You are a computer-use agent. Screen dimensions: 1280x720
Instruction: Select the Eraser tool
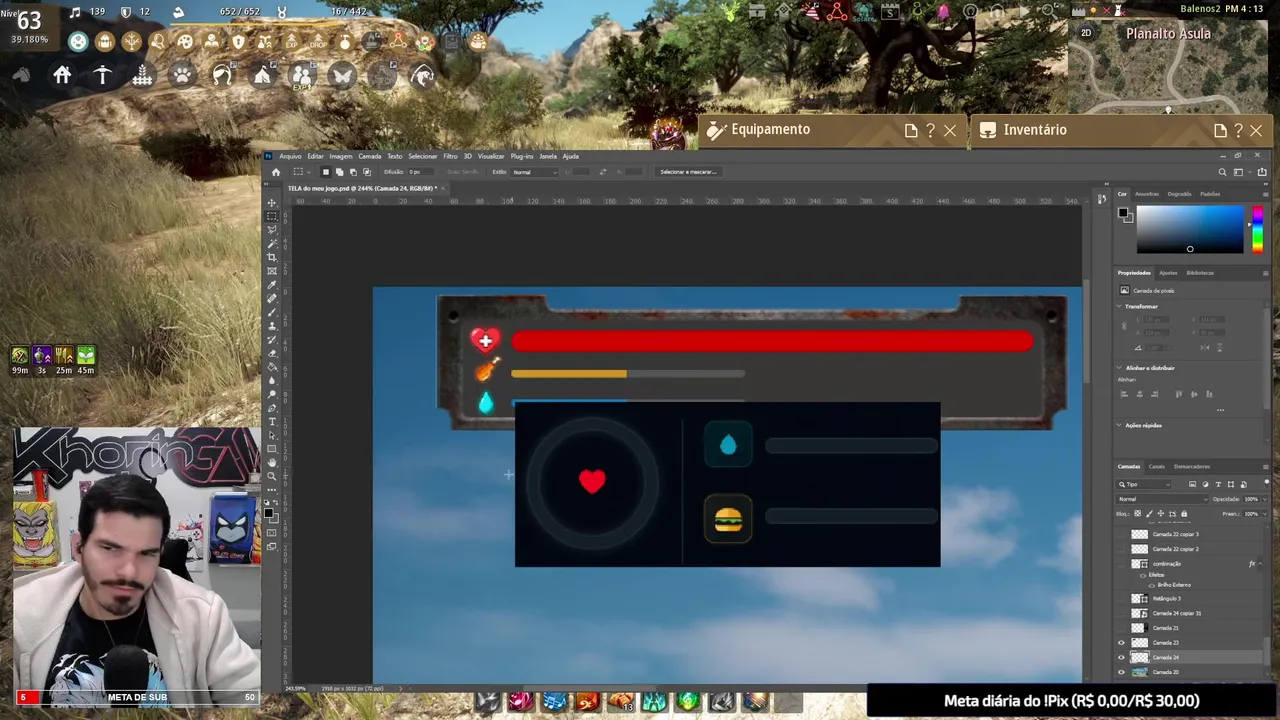click(x=272, y=352)
